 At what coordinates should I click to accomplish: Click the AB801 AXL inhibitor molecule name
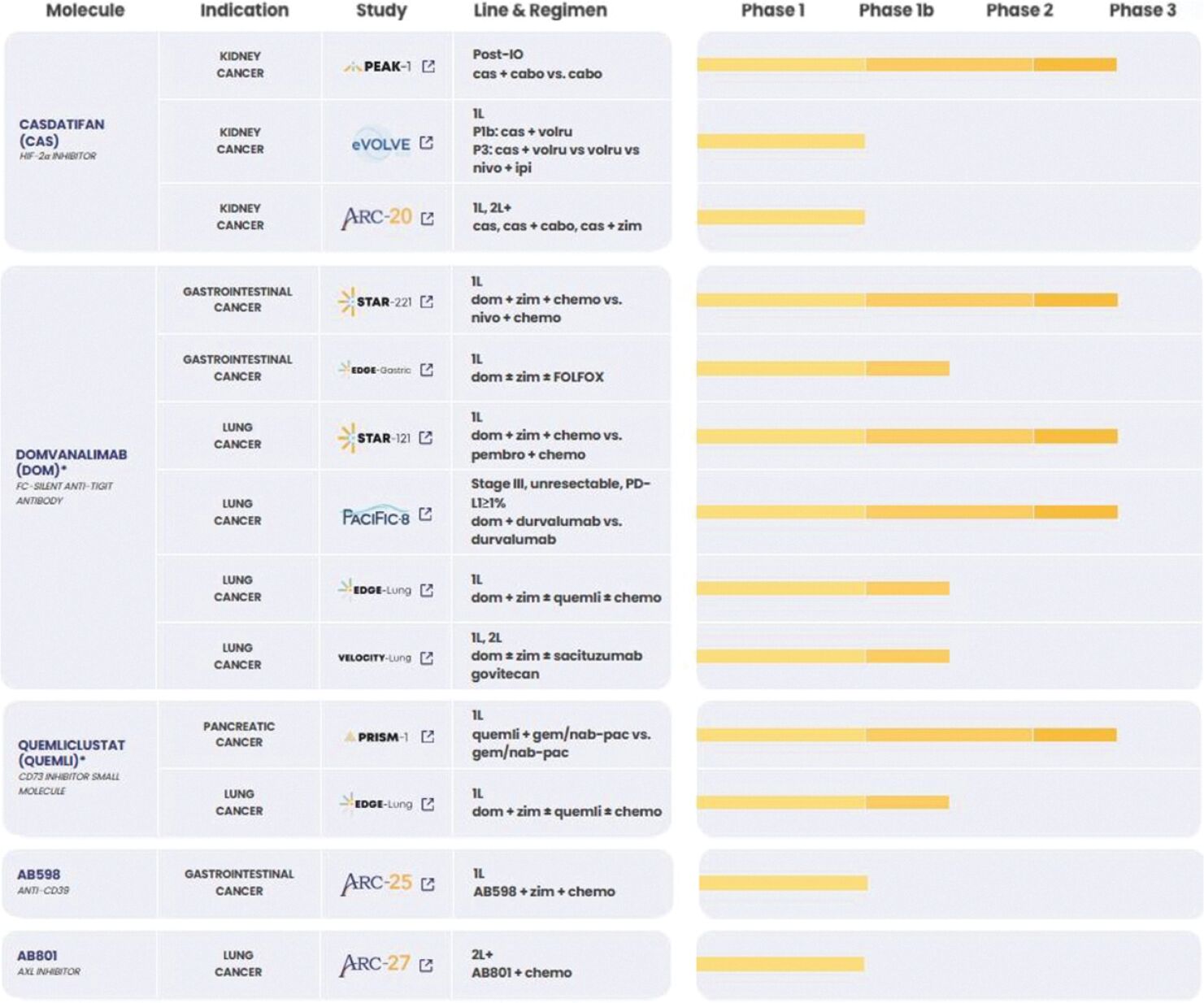click(x=37, y=956)
